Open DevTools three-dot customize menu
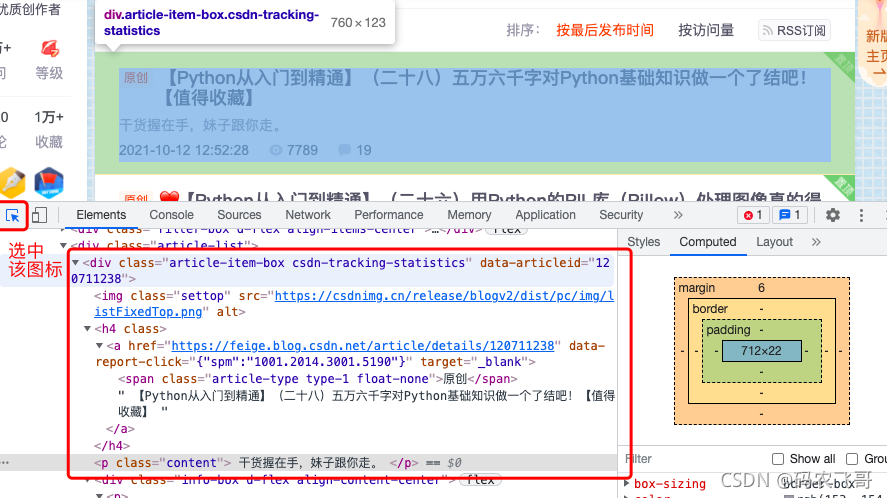The image size is (887, 498). (x=861, y=215)
